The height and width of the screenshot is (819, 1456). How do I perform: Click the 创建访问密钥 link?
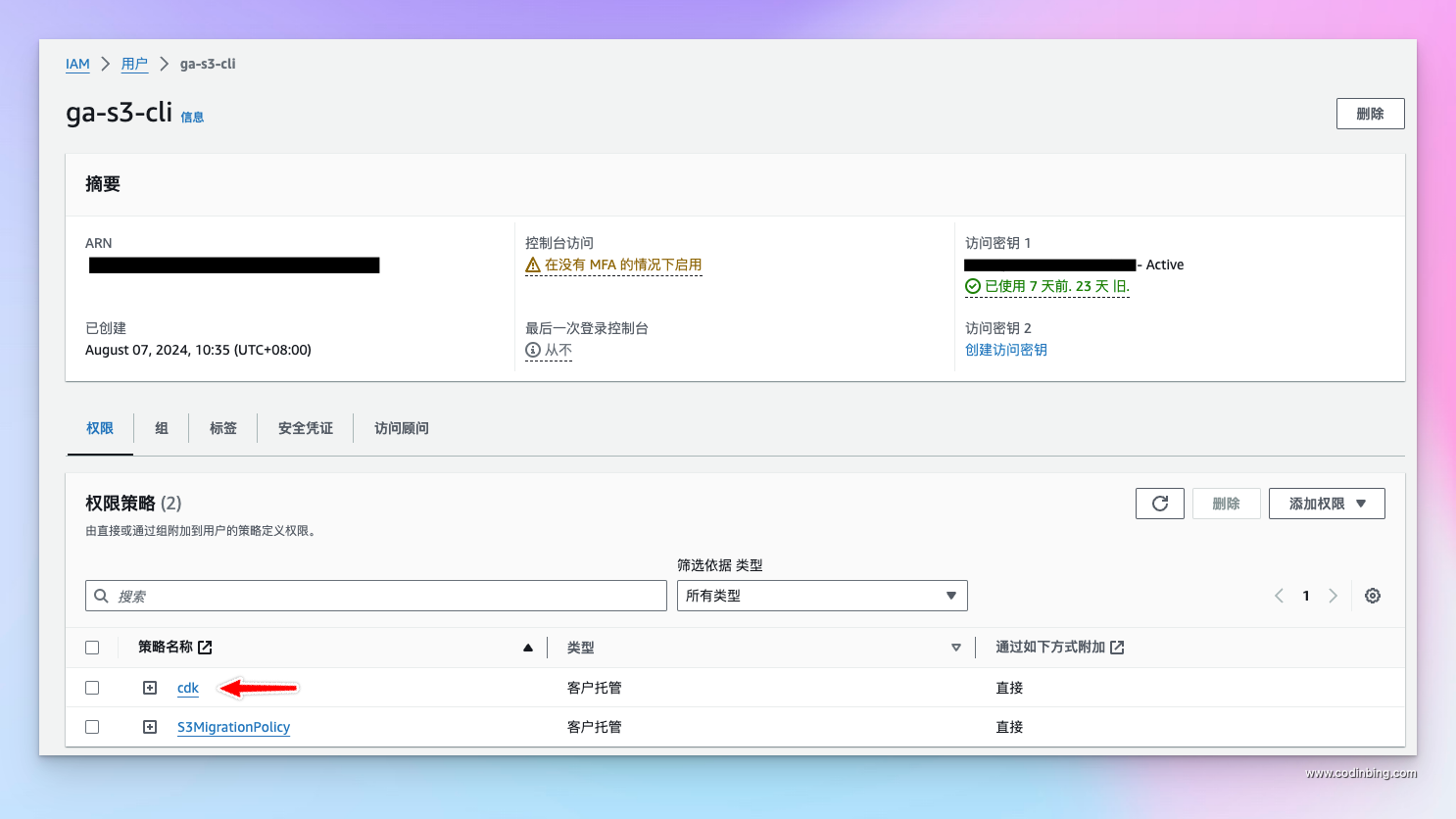(x=1006, y=350)
